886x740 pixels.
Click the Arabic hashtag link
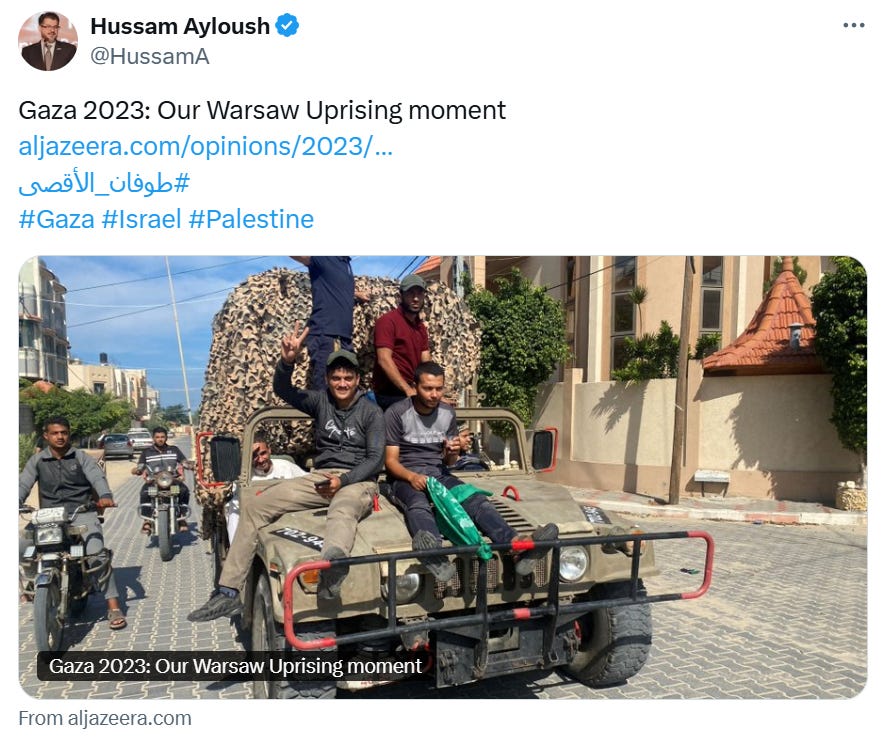[x=104, y=184]
